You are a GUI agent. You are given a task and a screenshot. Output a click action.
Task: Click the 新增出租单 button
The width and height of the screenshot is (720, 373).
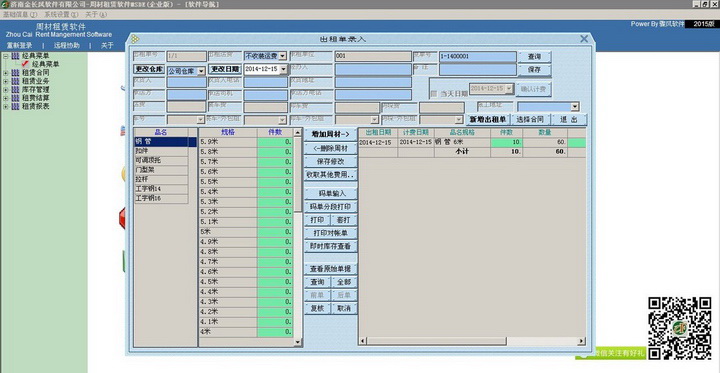tap(488, 119)
